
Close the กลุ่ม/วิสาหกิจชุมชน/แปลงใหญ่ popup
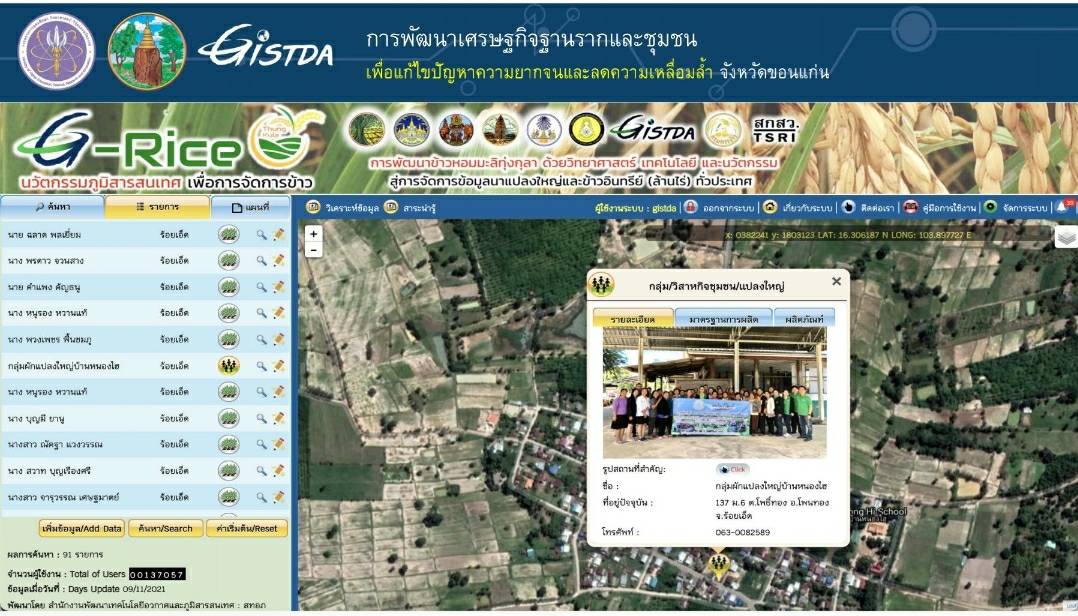pos(836,281)
